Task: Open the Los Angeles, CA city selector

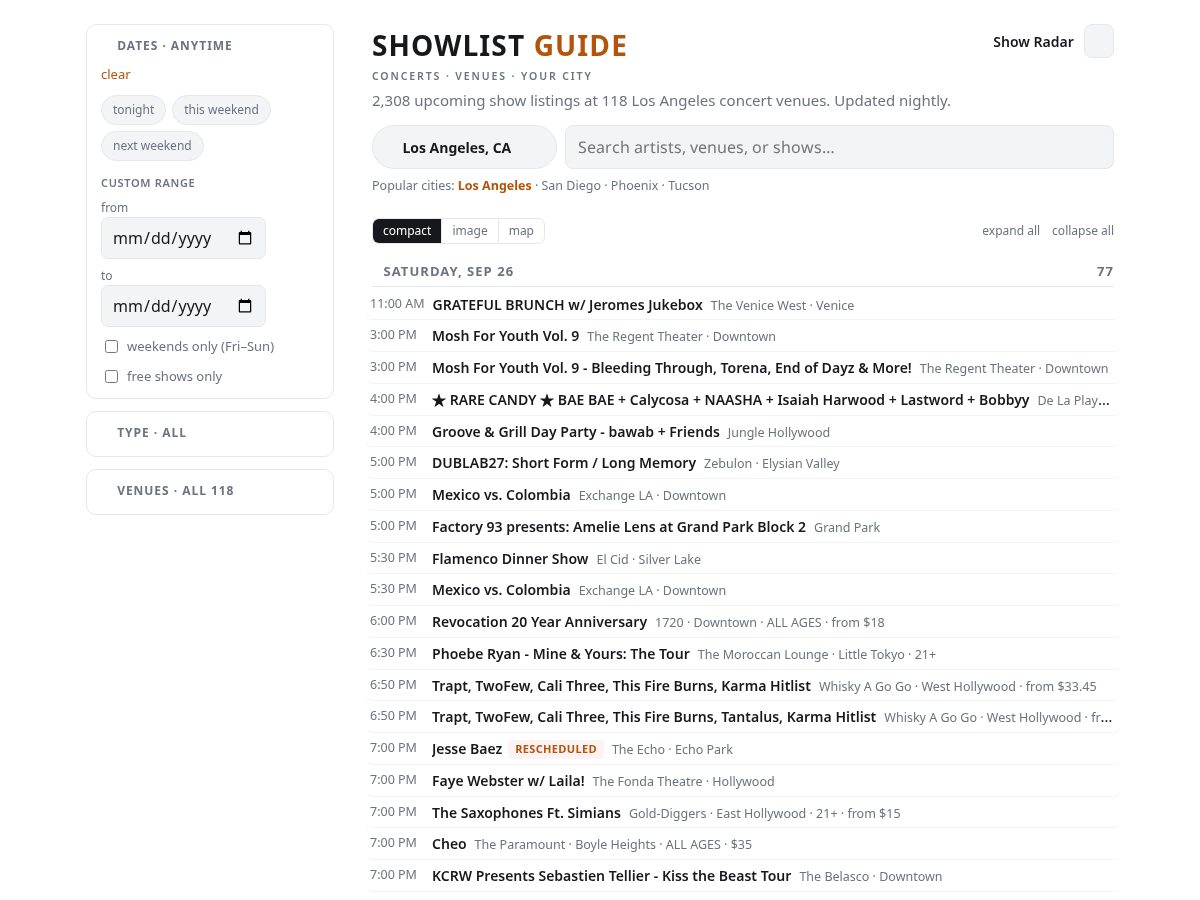Action: pyautogui.click(x=464, y=147)
